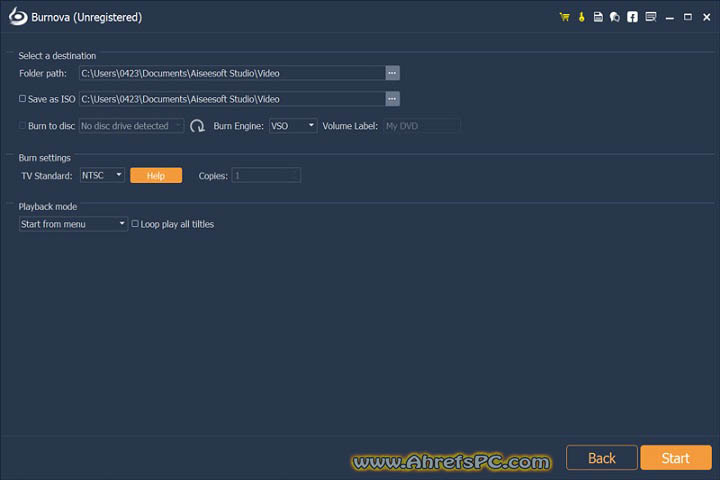
Task: Click the Back button
Action: pyautogui.click(x=602, y=457)
